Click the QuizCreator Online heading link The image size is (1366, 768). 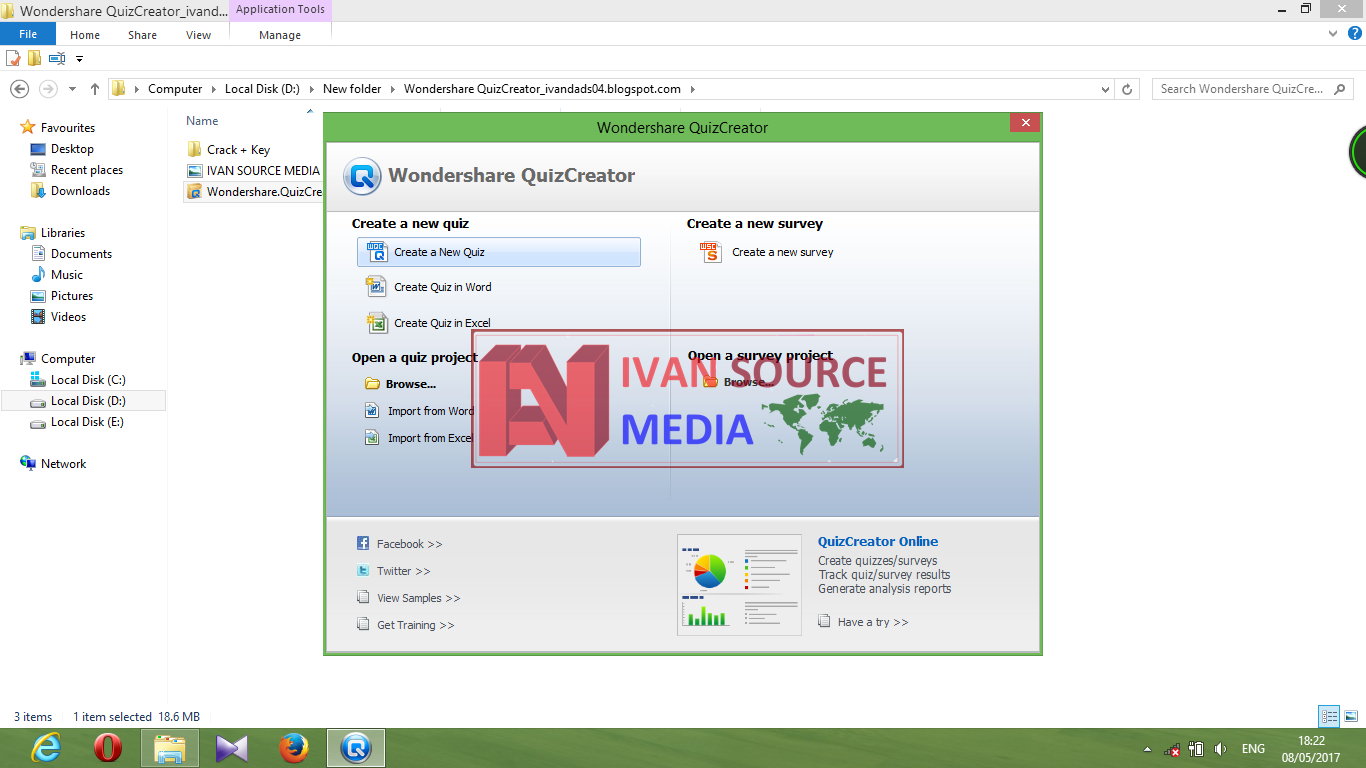pyautogui.click(x=878, y=541)
